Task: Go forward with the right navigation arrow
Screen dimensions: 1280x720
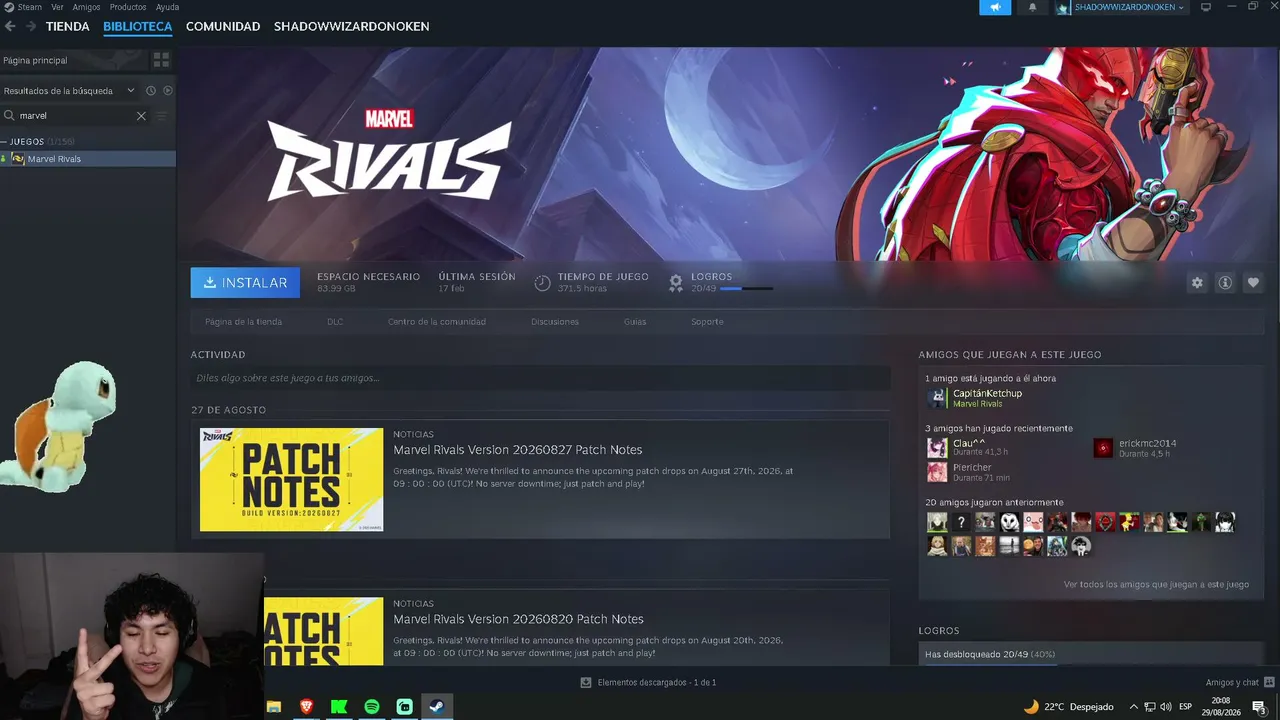Action: (31, 27)
